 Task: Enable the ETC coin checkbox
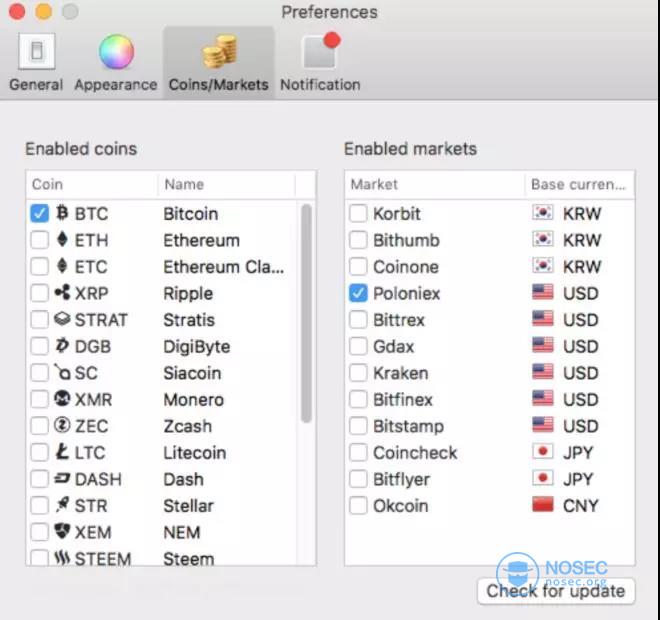tap(40, 266)
